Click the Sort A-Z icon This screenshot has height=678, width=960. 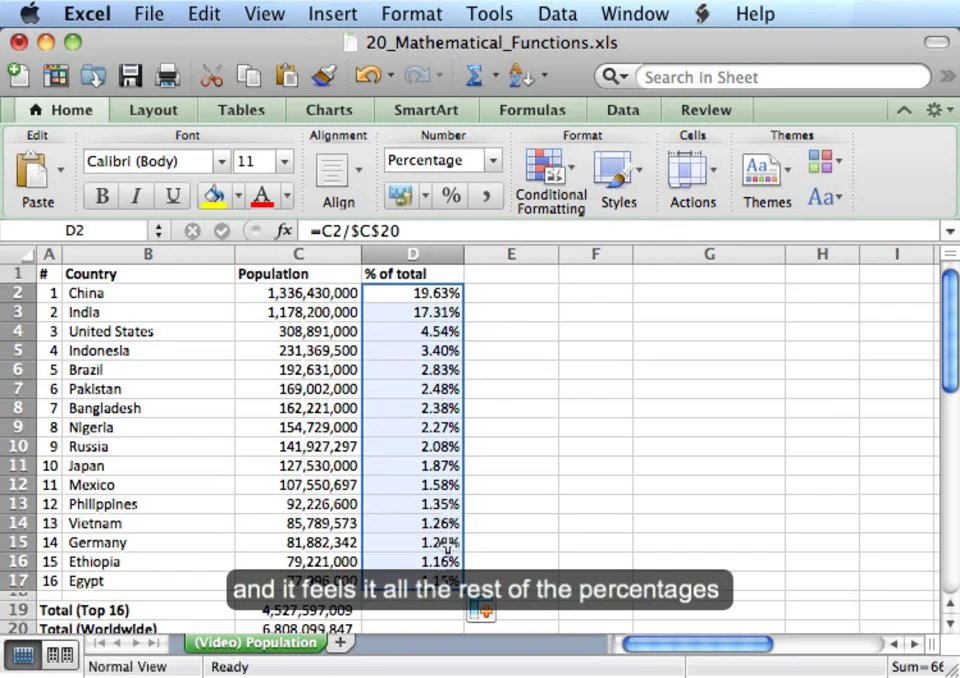522,76
